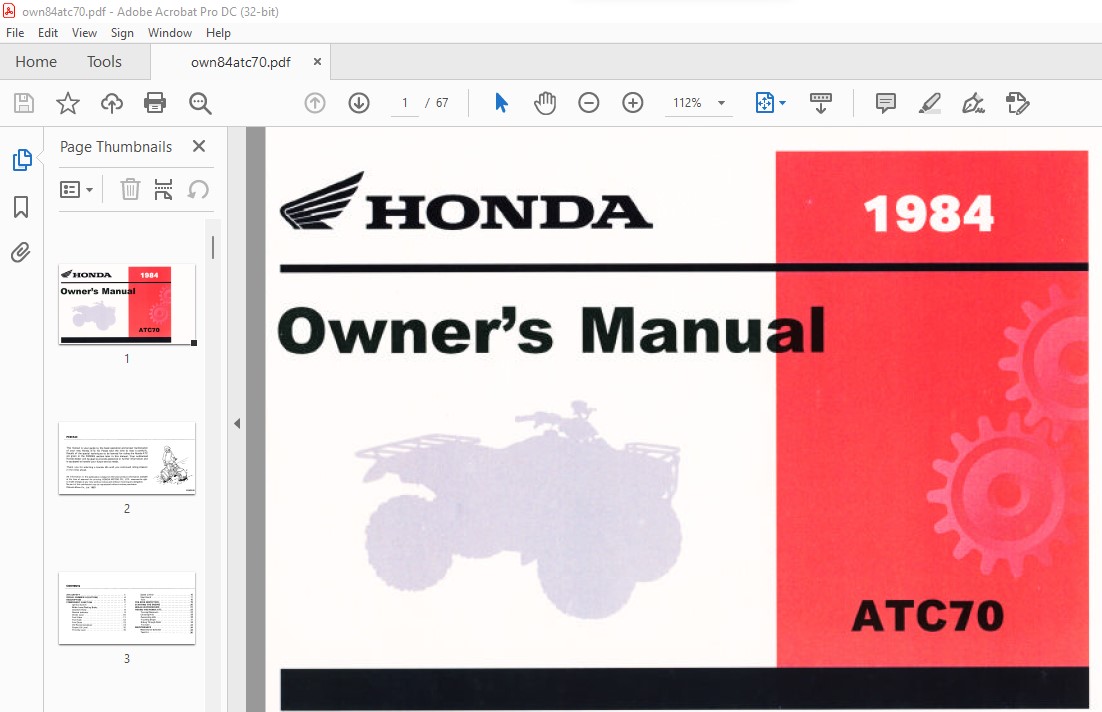The image size is (1102, 712).
Task: Open the Find text magnifier icon
Action: click(x=200, y=103)
